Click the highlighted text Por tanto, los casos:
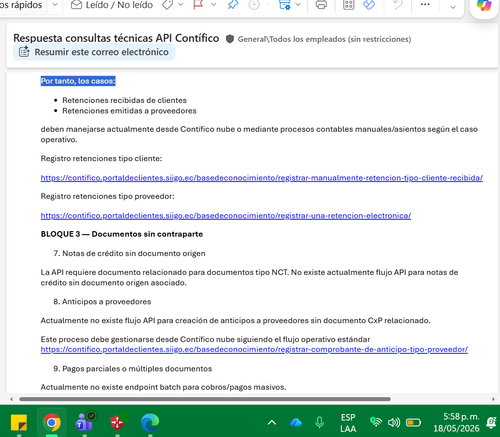The image size is (500, 437). (x=78, y=81)
